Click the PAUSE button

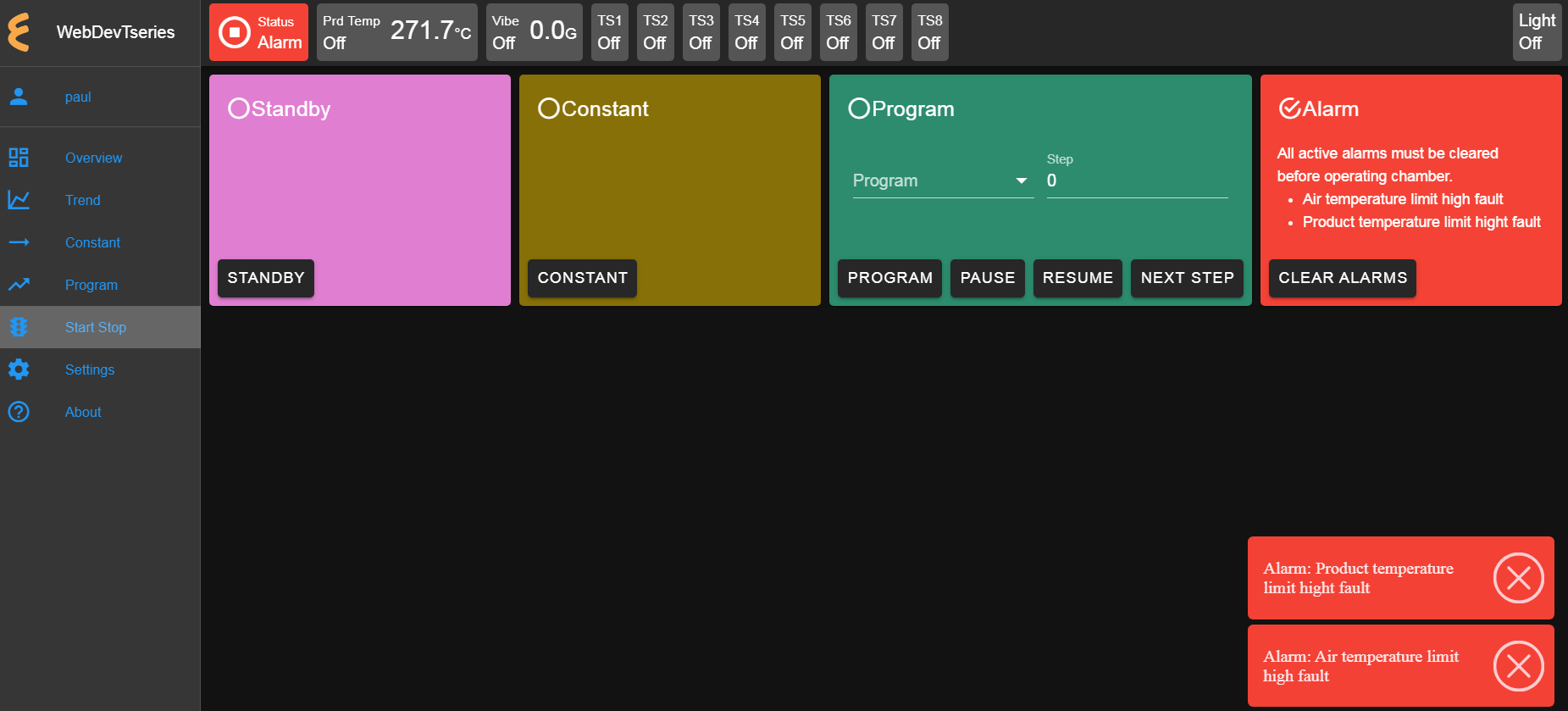988,278
